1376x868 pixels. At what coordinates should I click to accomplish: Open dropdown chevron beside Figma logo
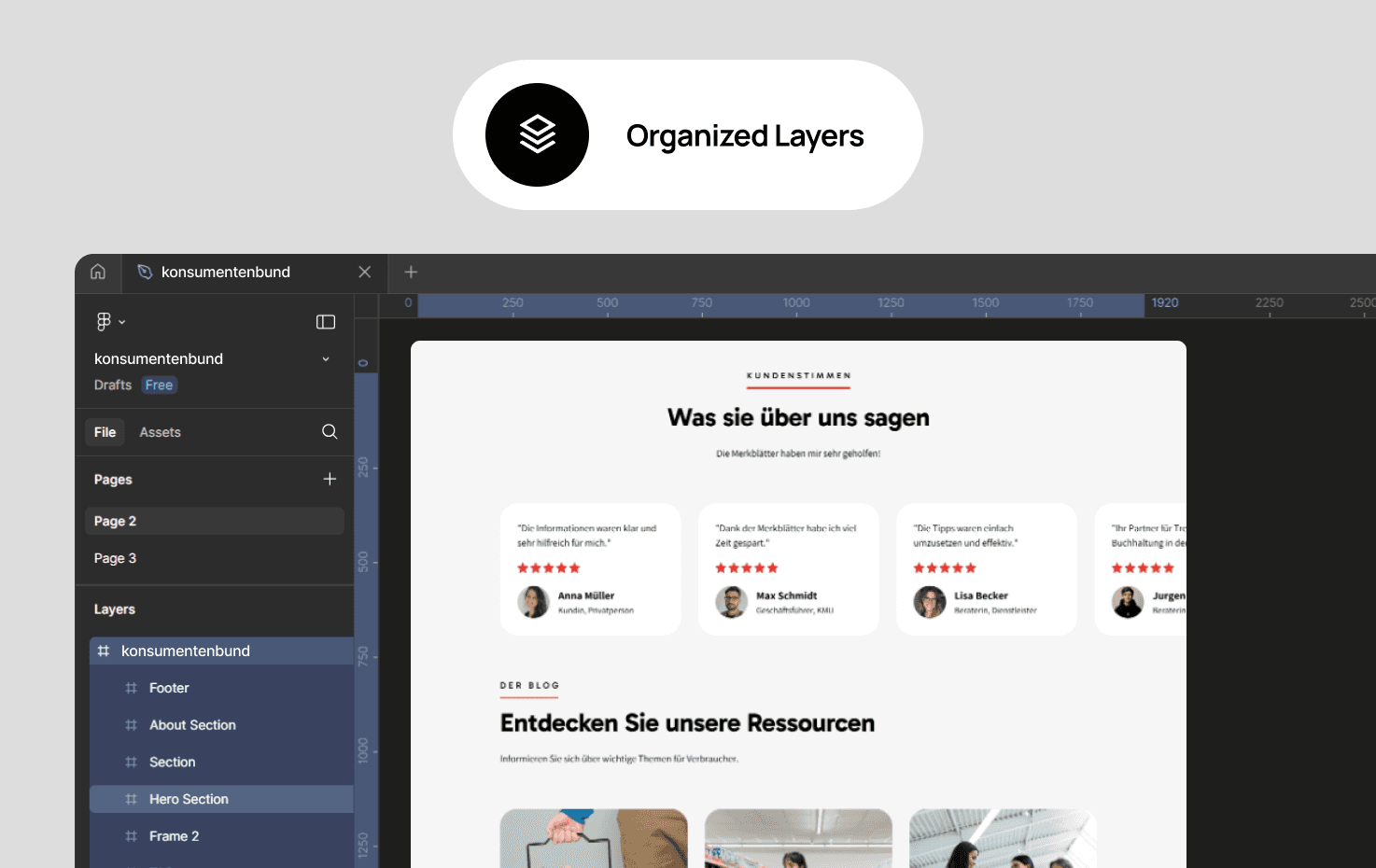coord(122,322)
